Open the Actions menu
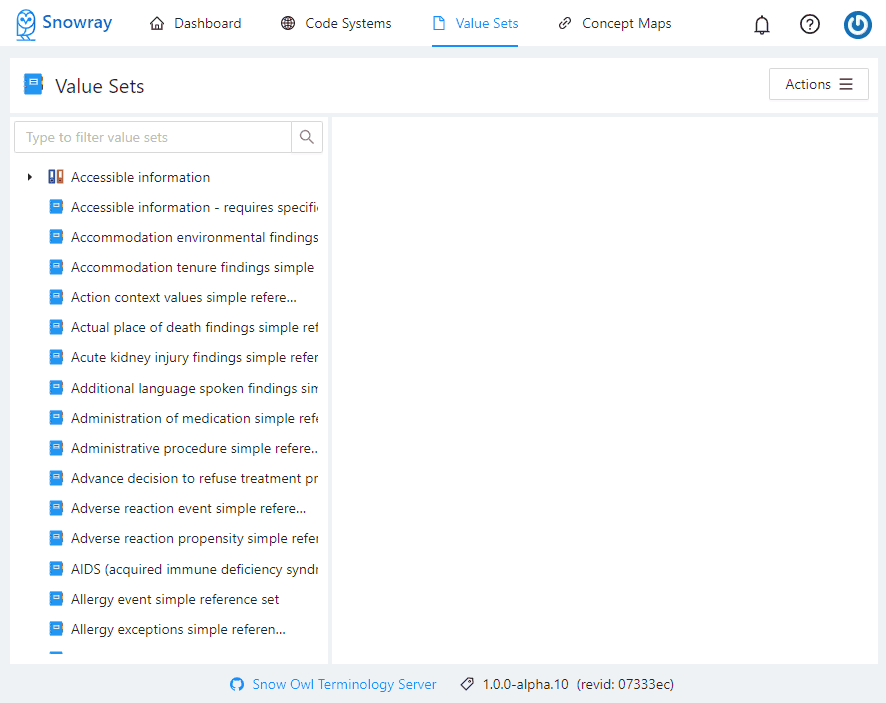The height and width of the screenshot is (703, 886). coord(818,84)
